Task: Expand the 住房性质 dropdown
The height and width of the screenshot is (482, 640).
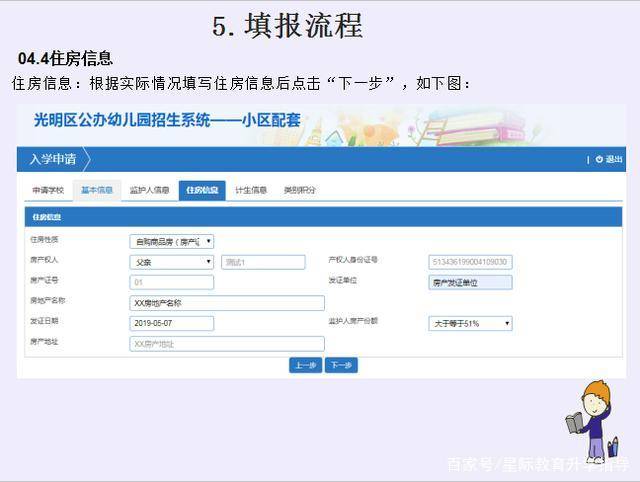Action: [x=172, y=242]
